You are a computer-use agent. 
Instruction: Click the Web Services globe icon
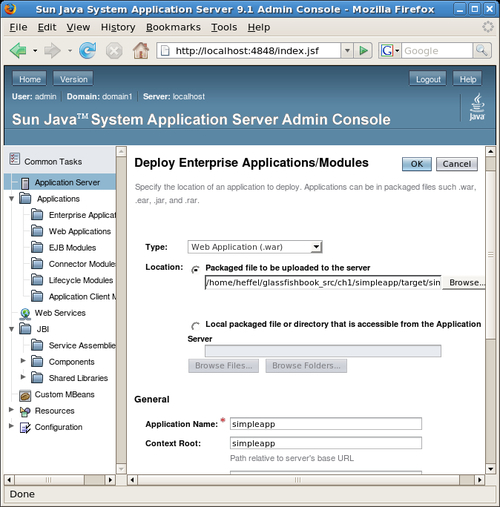pos(25,313)
